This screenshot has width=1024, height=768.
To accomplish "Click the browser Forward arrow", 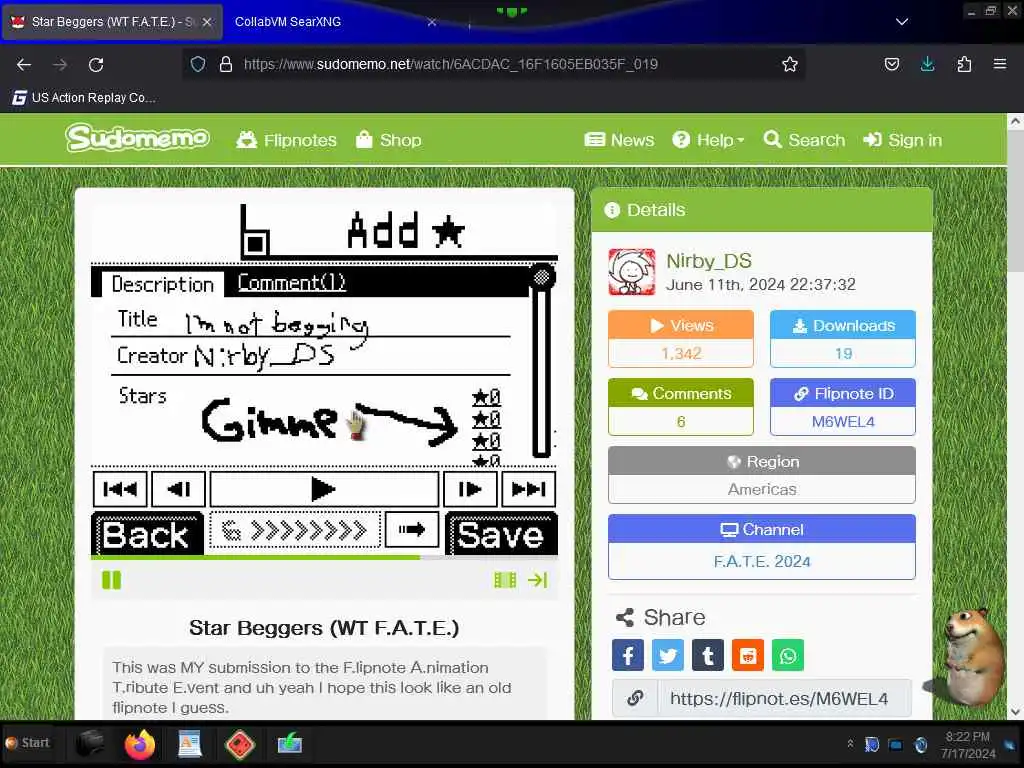I will [60, 64].
